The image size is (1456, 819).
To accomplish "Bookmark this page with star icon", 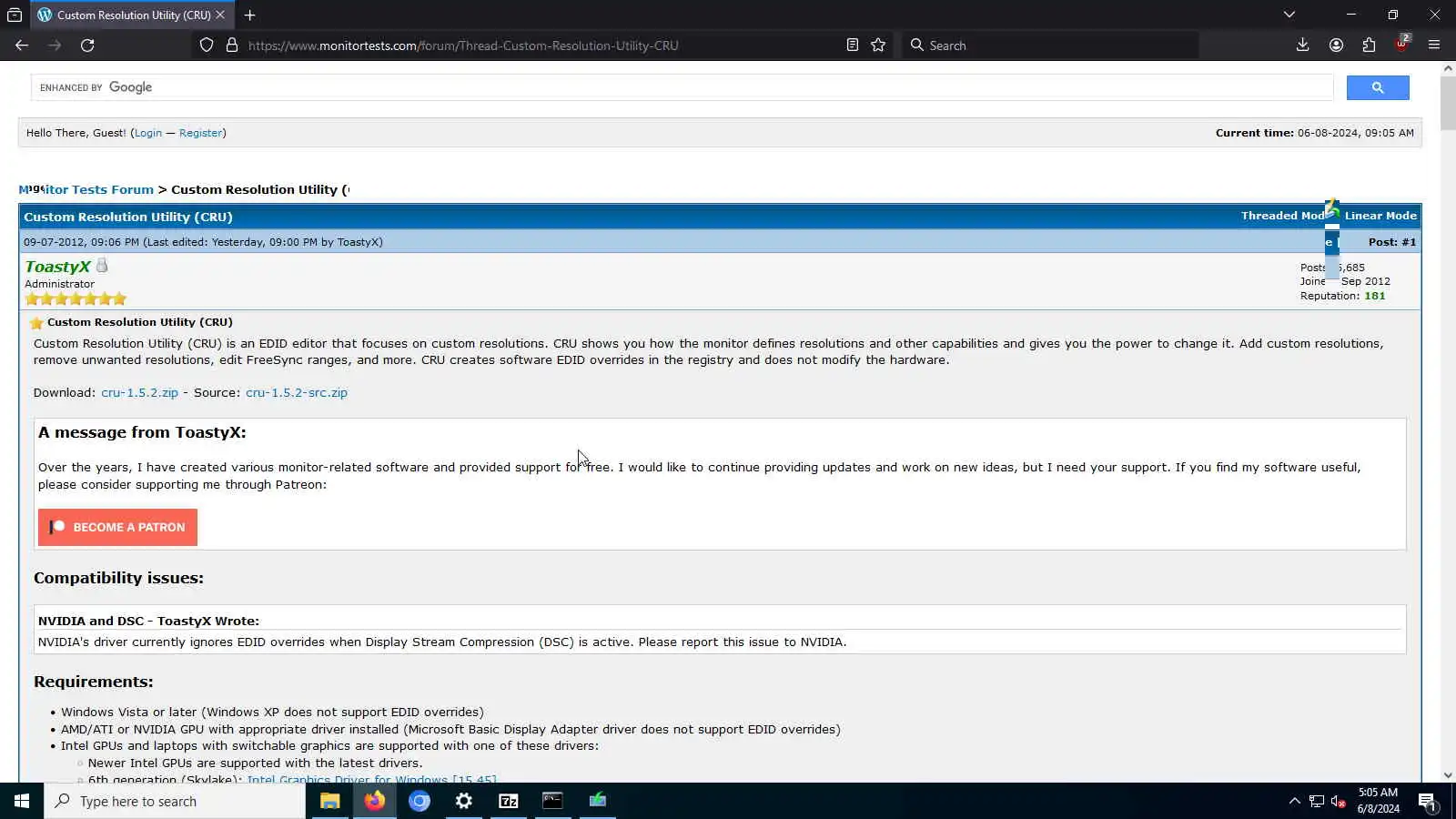I will coord(878,45).
